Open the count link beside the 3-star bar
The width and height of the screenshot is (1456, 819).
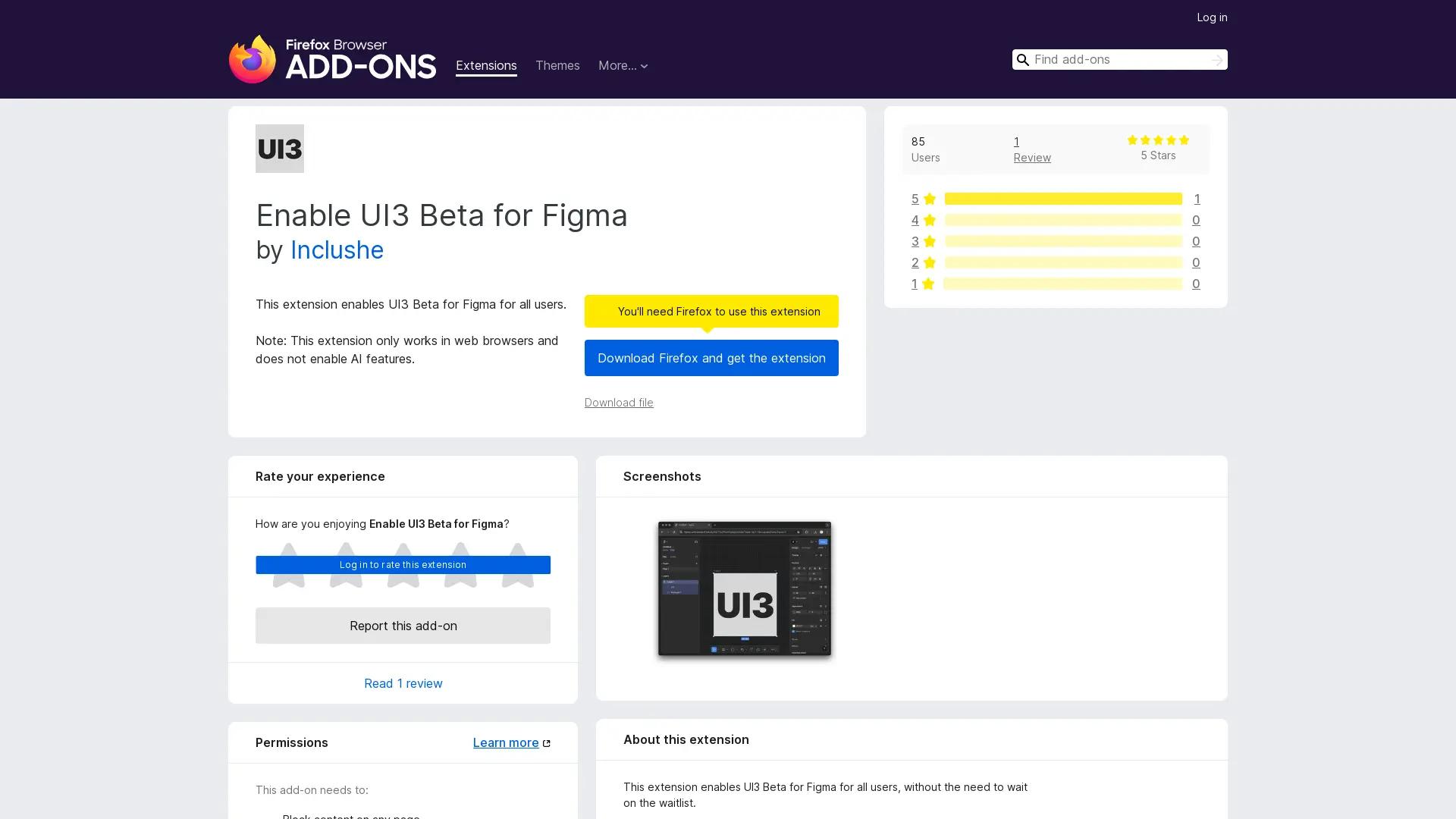click(1196, 241)
